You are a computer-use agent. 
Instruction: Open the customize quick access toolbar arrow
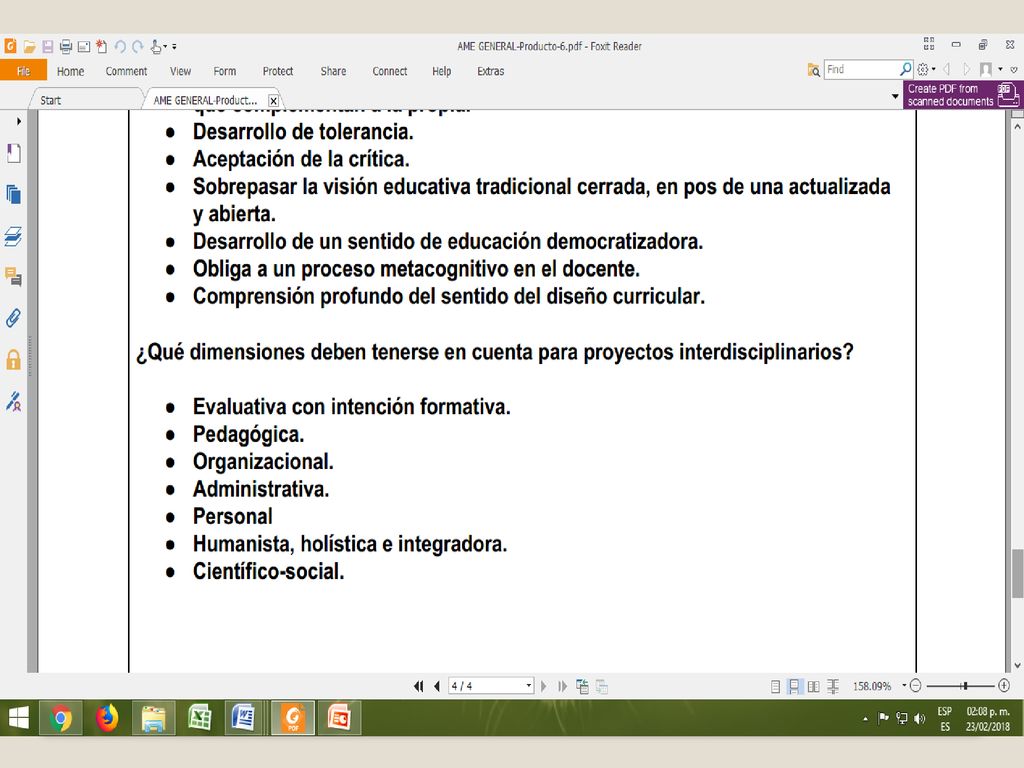click(x=174, y=47)
